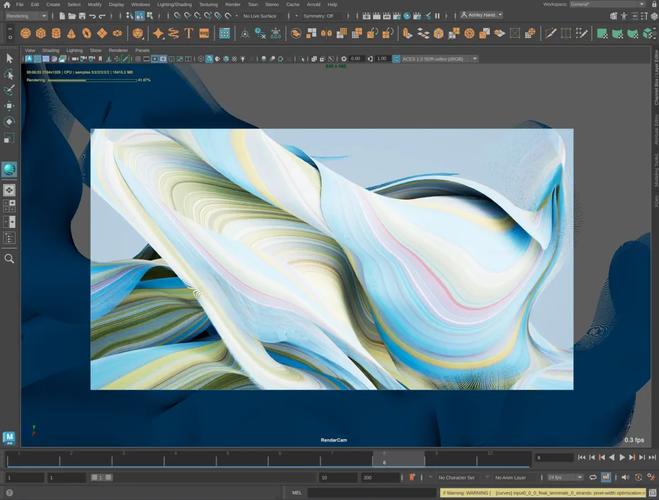Select the Rotate tool in the toolbox

(9, 121)
